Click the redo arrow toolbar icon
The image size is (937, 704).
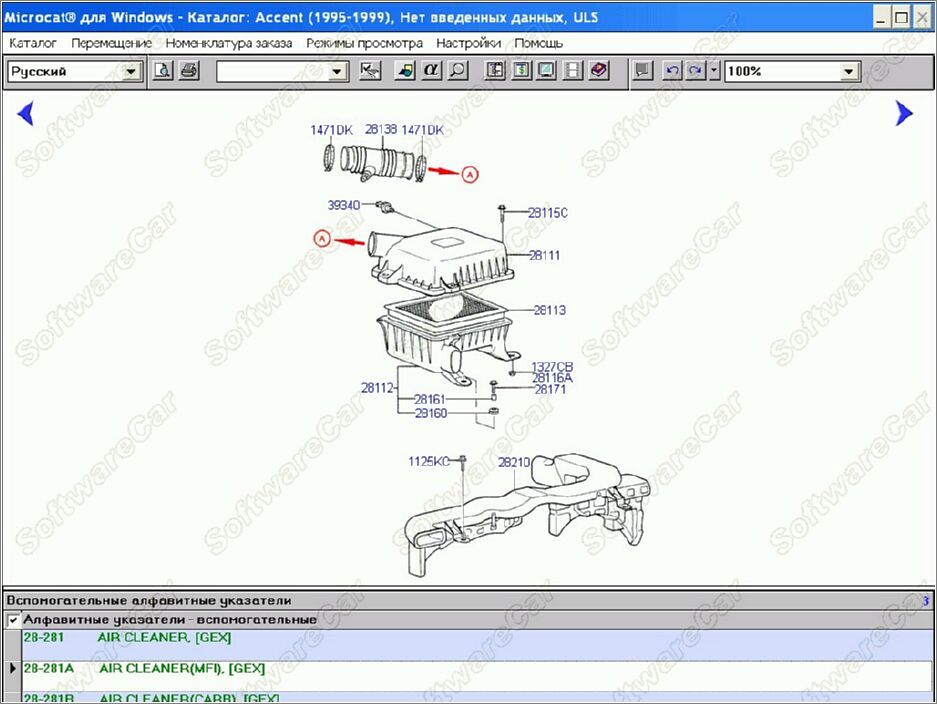click(x=694, y=71)
